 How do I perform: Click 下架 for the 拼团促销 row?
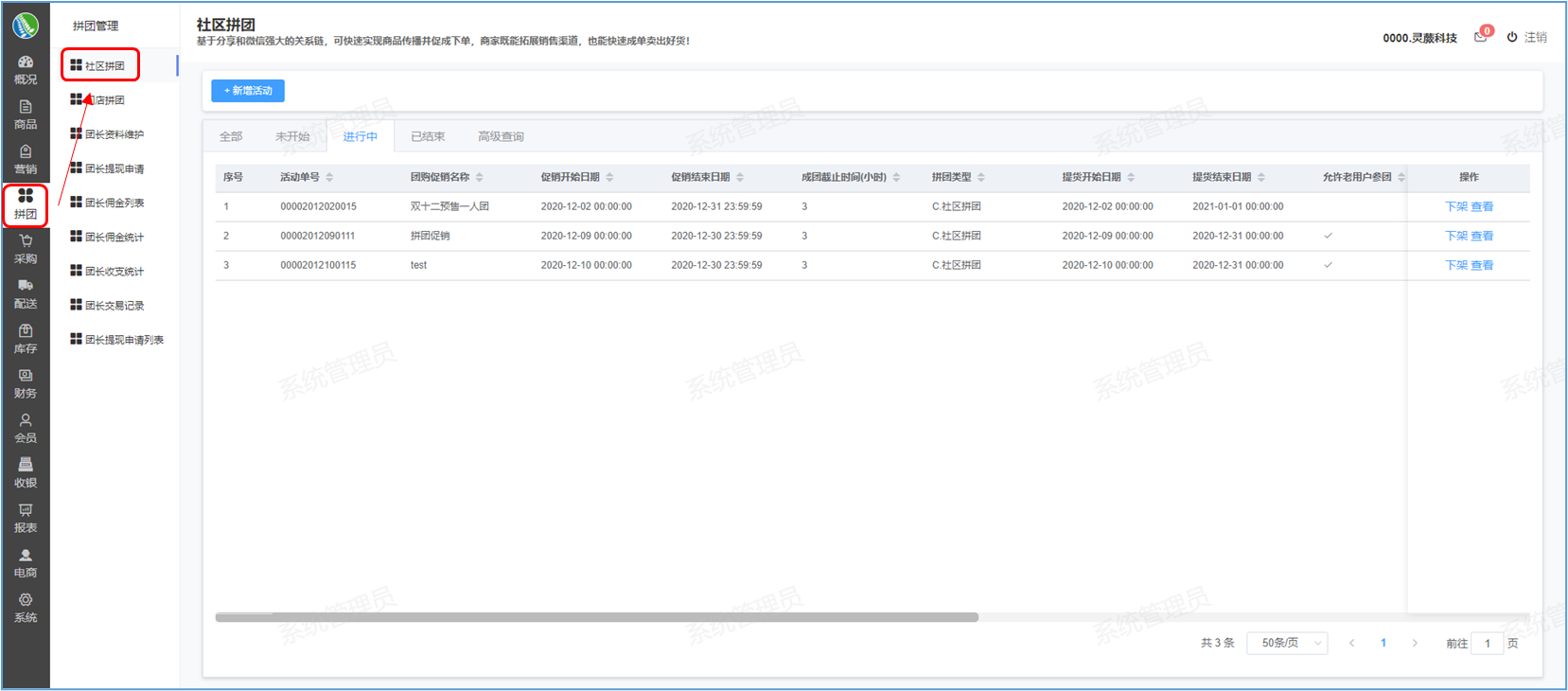[1456, 236]
